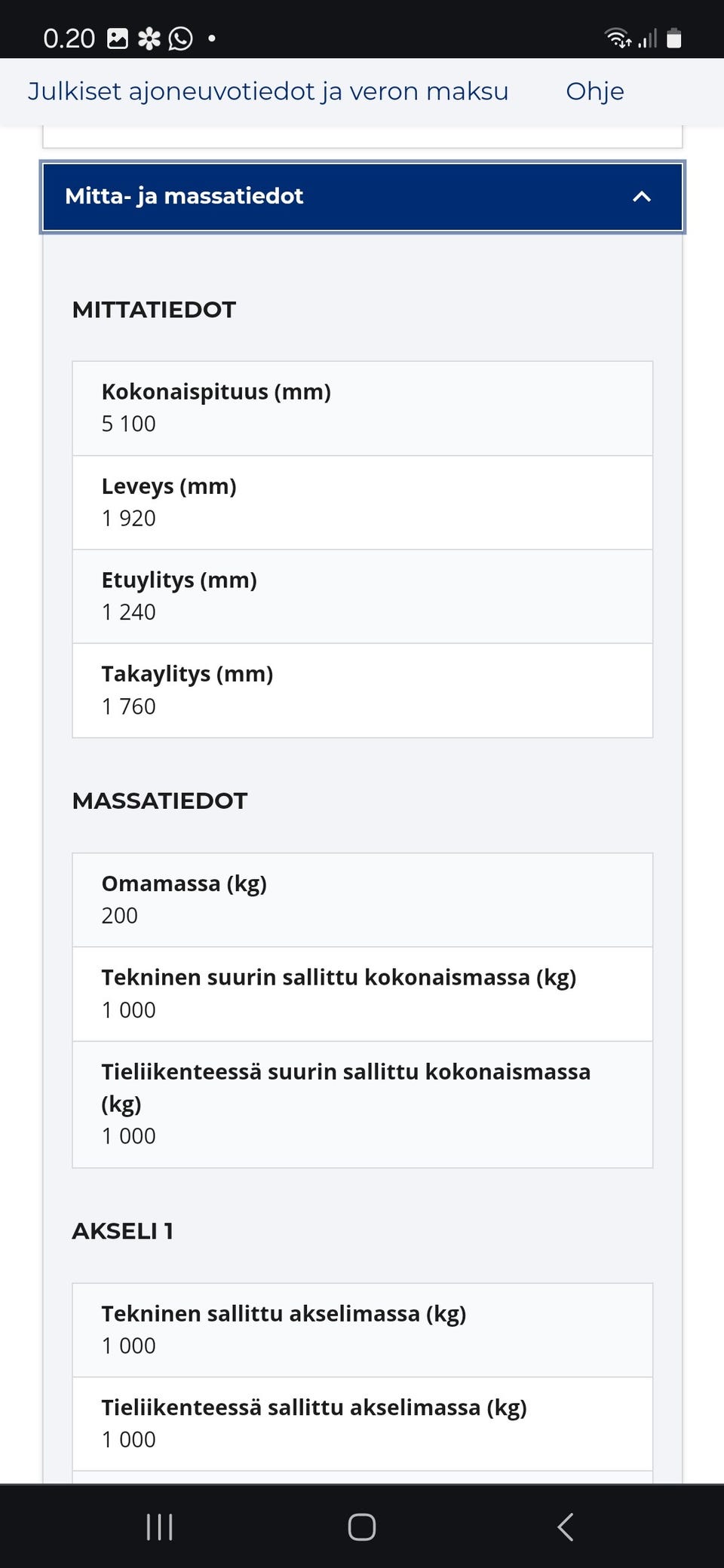Tap the Julkiset ajoneuvotiedot ja veron maksu heading
The height and width of the screenshot is (1568, 724).
[x=268, y=91]
